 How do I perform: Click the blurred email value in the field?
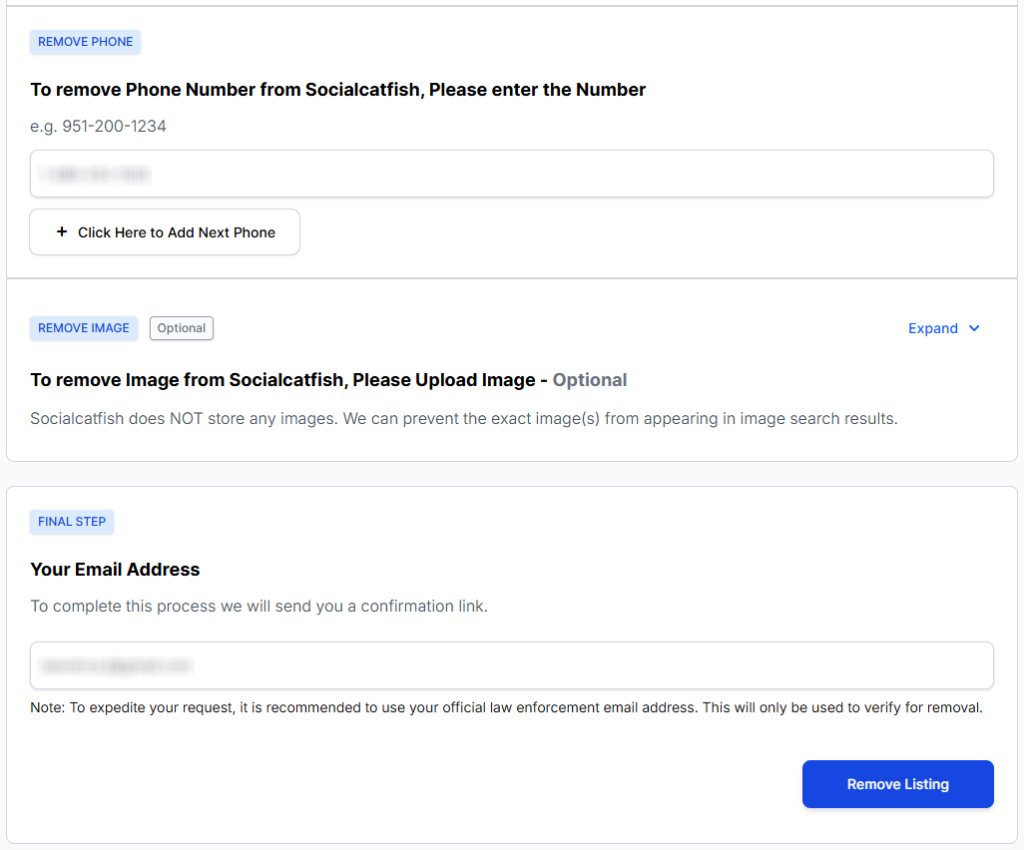tap(116, 666)
